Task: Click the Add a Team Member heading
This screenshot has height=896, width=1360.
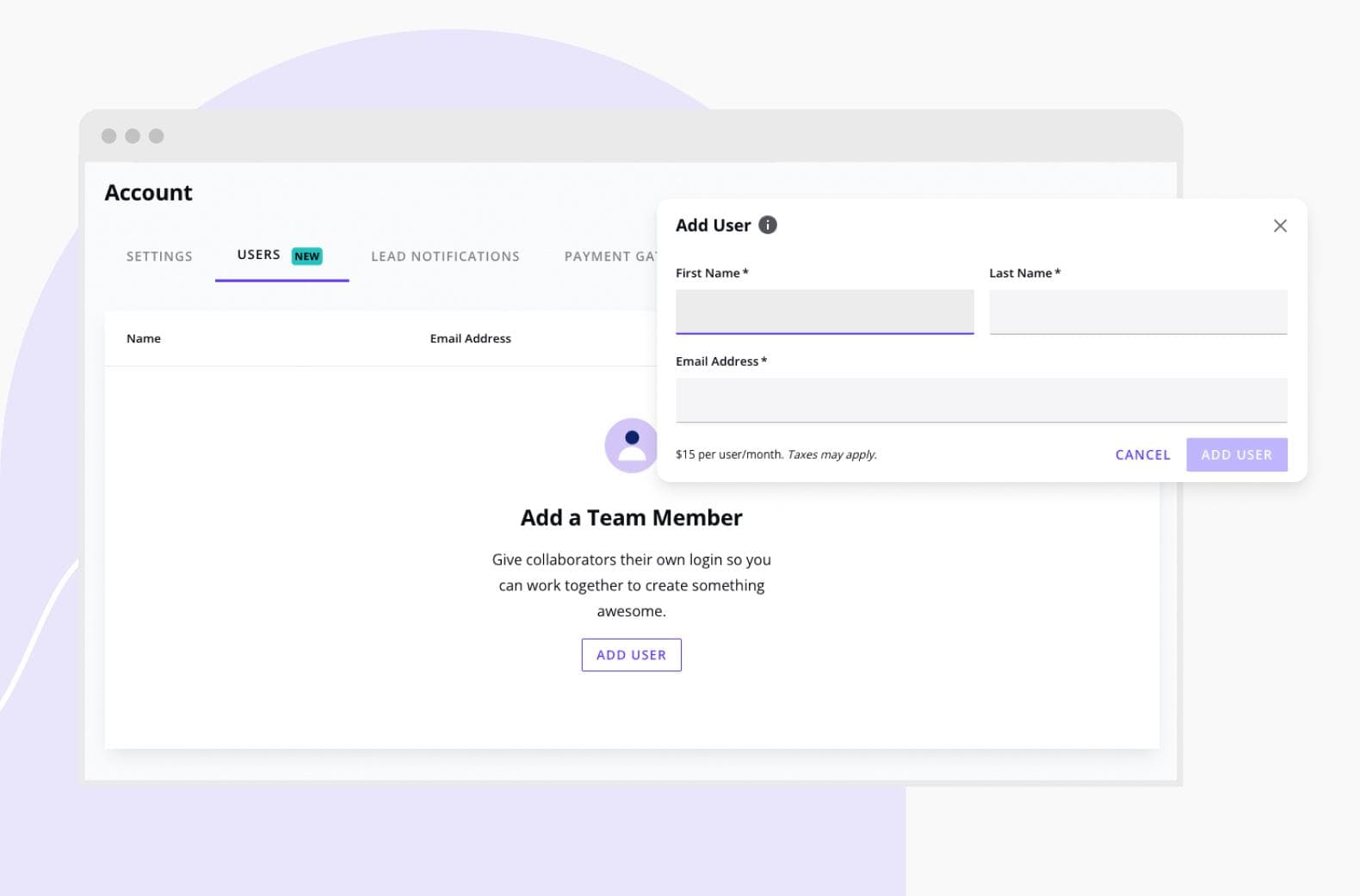Action: click(x=631, y=517)
